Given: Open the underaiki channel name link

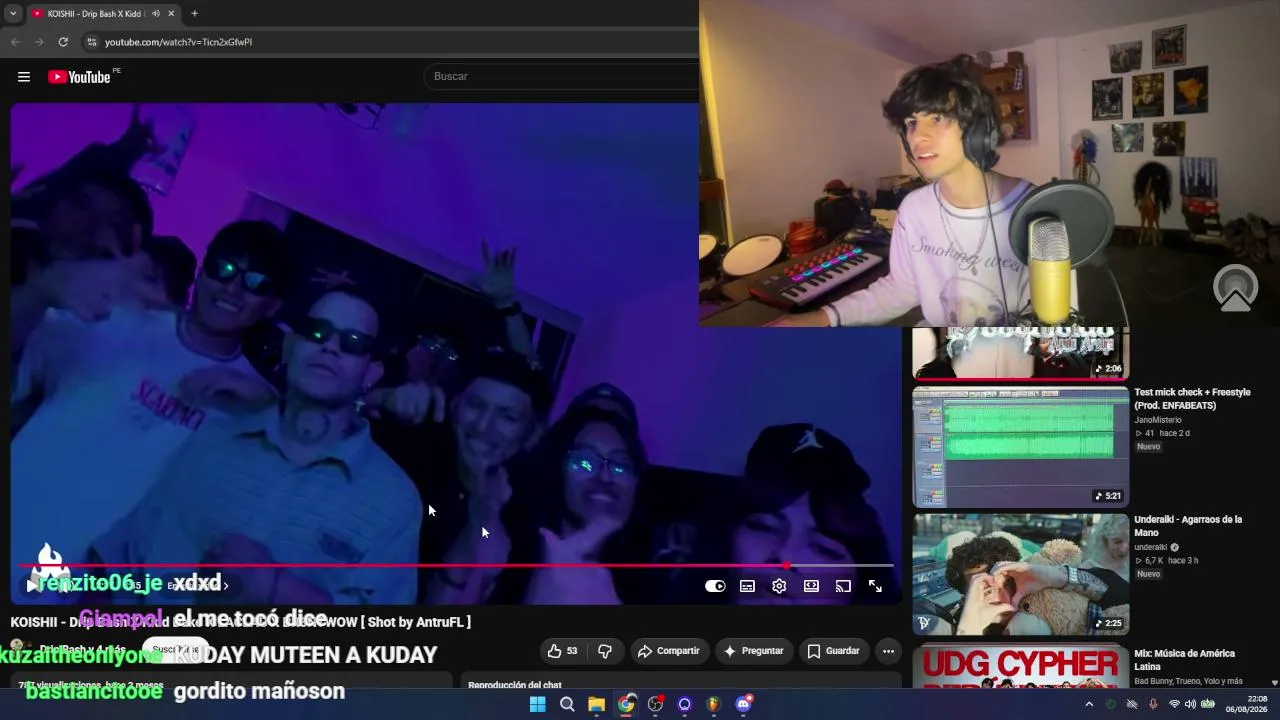Looking at the screenshot, I should [x=1151, y=547].
